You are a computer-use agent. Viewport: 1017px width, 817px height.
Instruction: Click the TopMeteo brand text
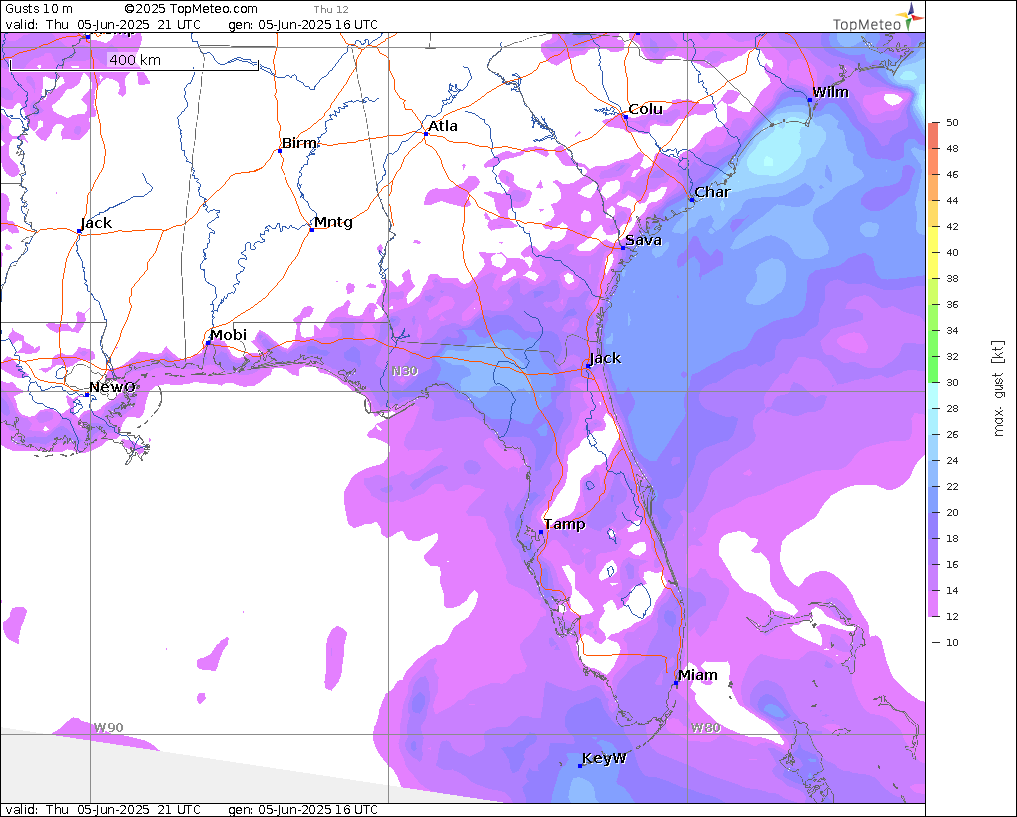click(x=867, y=25)
